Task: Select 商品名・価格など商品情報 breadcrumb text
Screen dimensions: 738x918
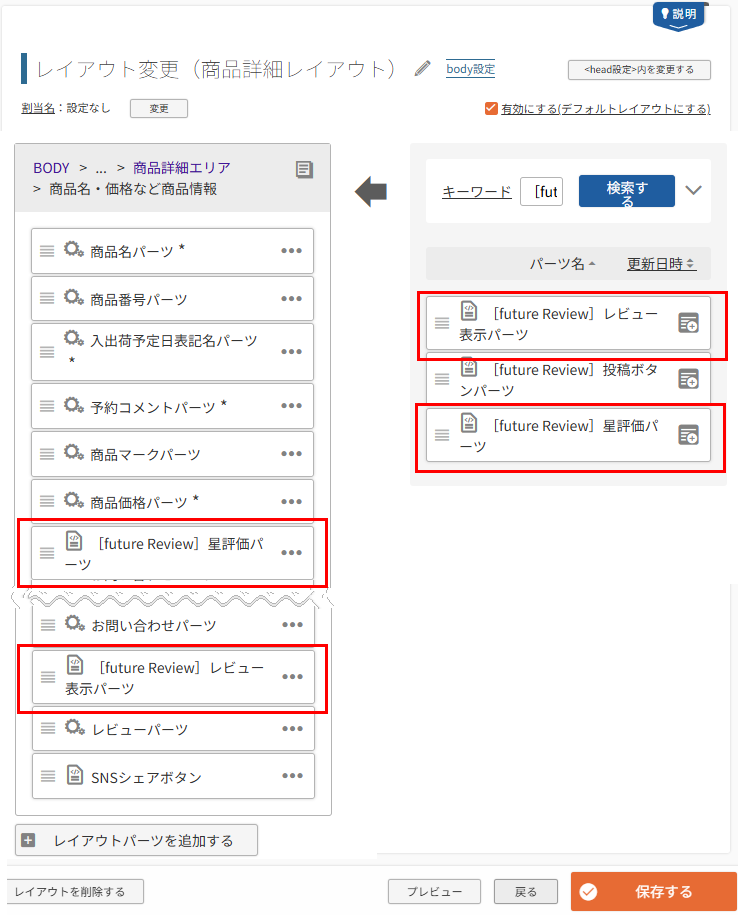Action: tap(133, 189)
